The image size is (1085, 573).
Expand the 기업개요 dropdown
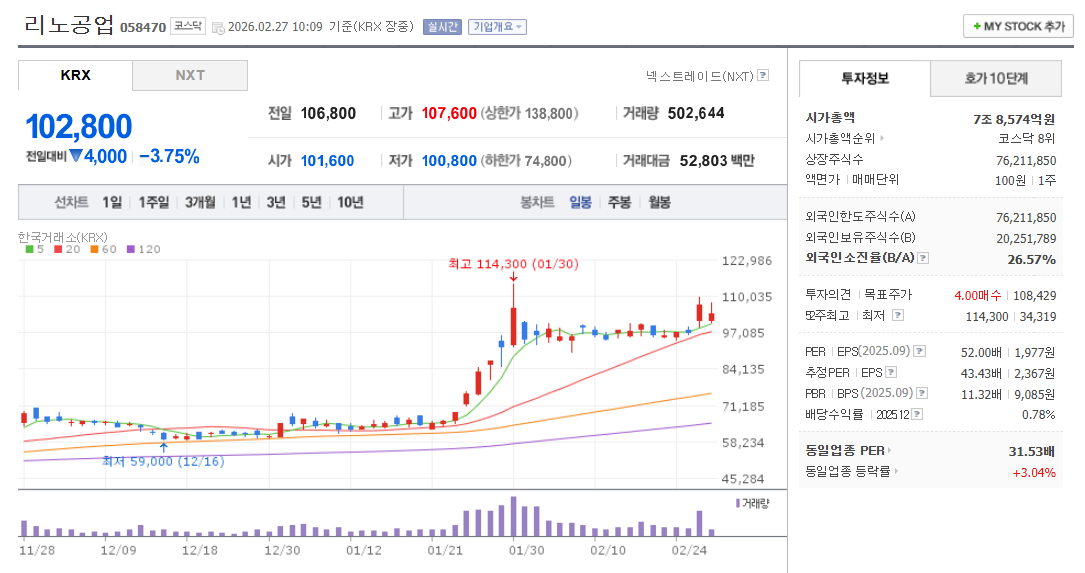coord(498,27)
